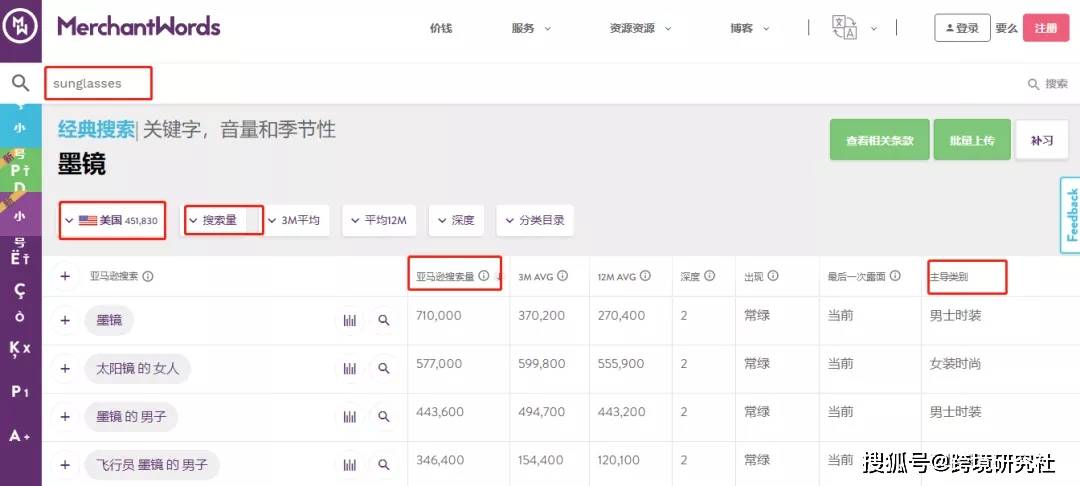Viewport: 1080px width, 486px height.
Task: Open bar chart icon for 墨镜 row
Action: point(350,321)
